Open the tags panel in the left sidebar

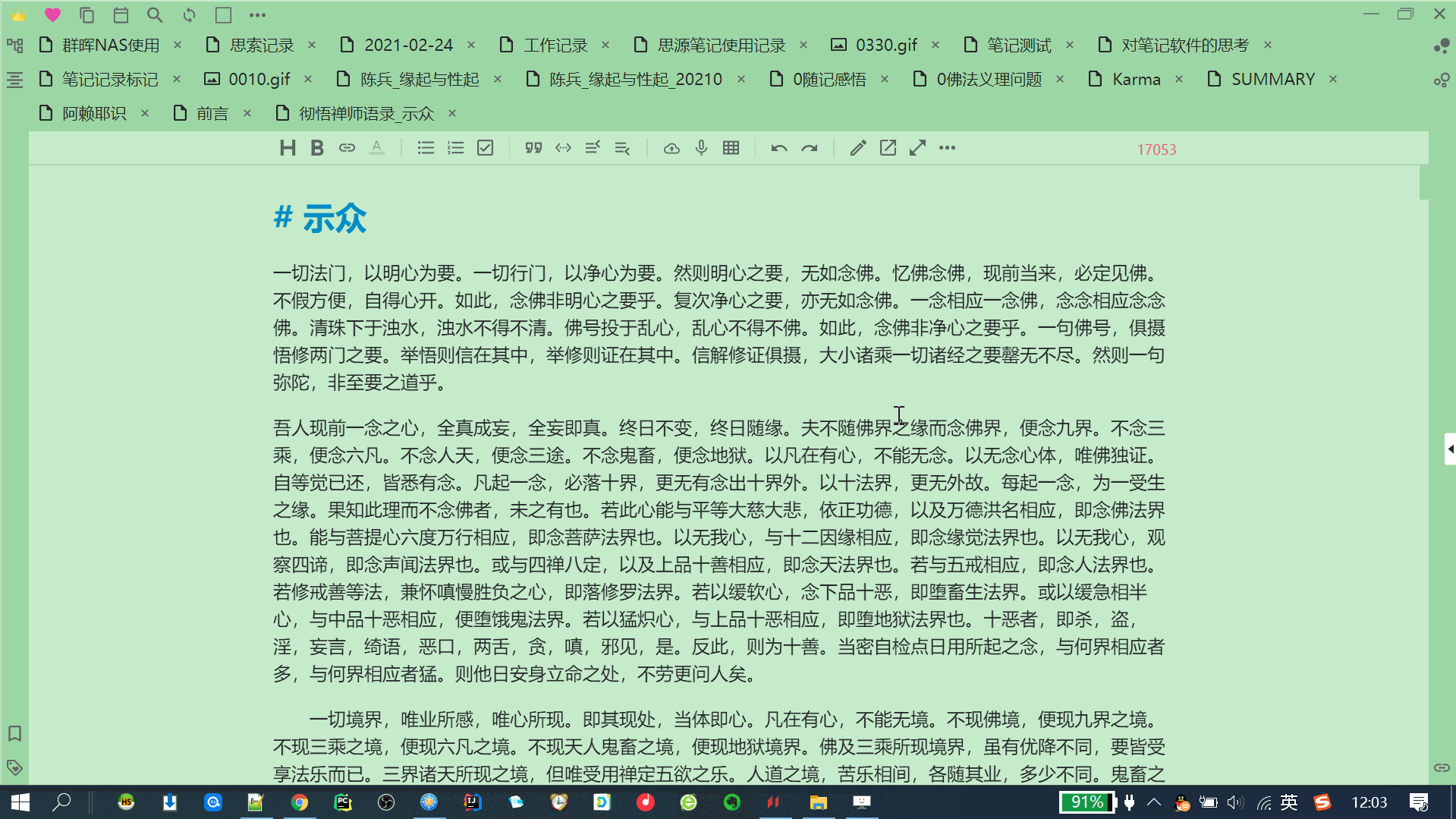(x=14, y=767)
